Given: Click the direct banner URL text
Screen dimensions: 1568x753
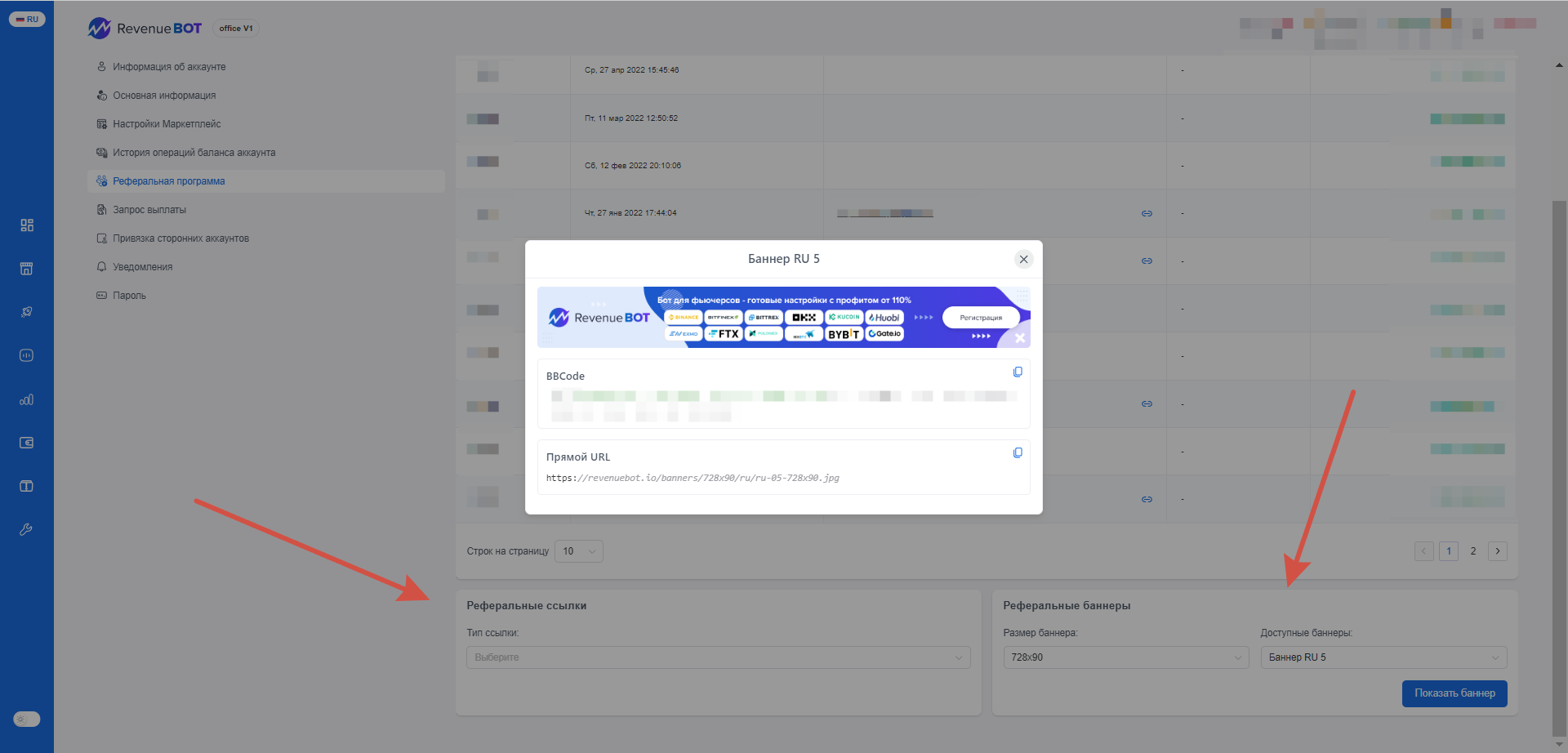Looking at the screenshot, I should [x=693, y=478].
